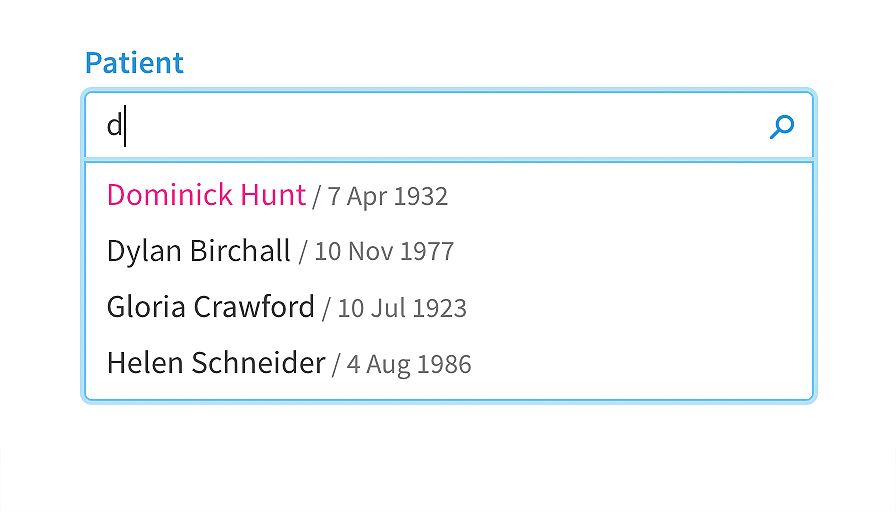
Task: Click the date 7 Apr 1932
Action: (x=387, y=196)
